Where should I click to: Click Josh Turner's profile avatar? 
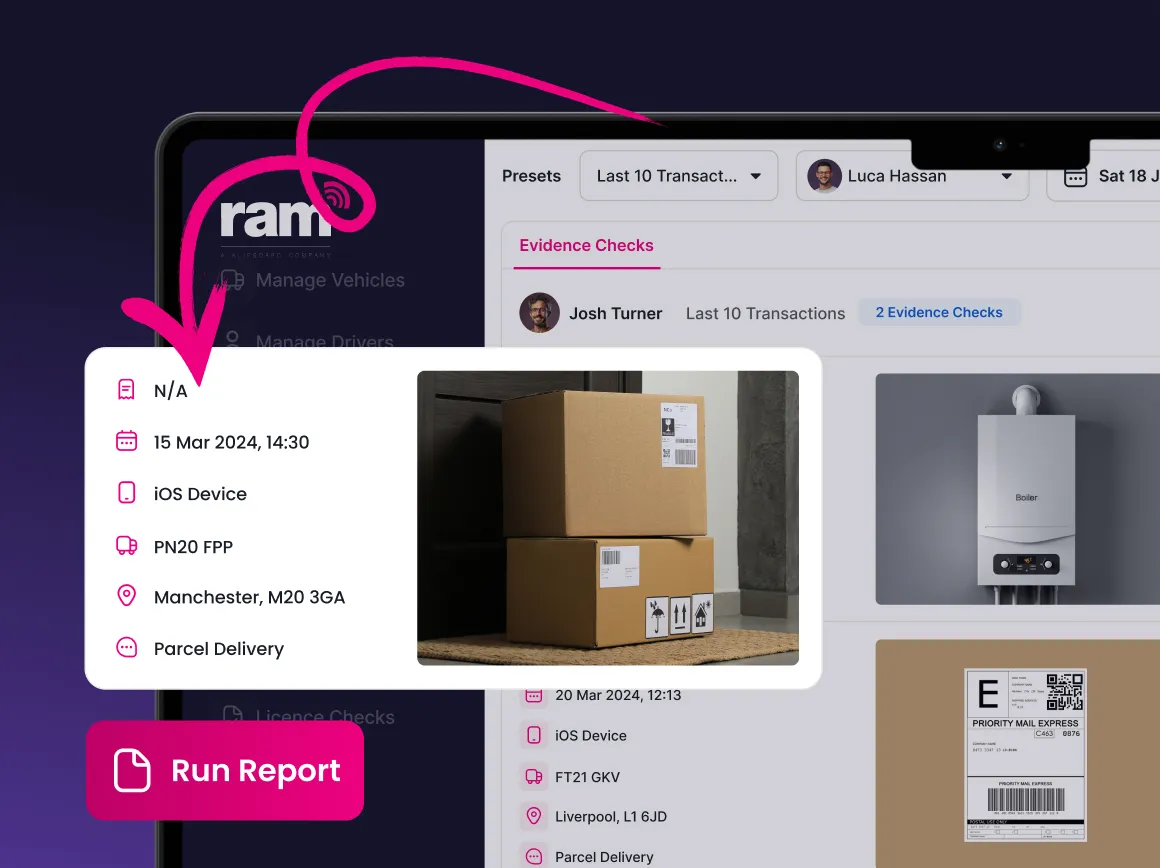[x=539, y=313]
